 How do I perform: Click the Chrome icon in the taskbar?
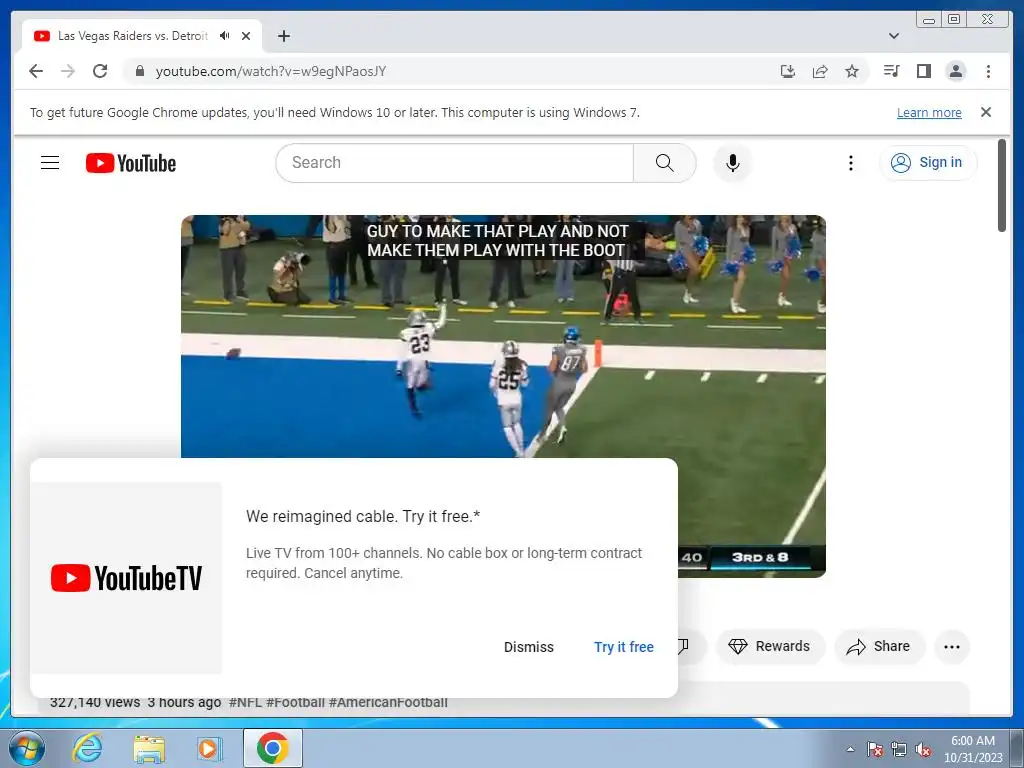pyautogui.click(x=272, y=748)
